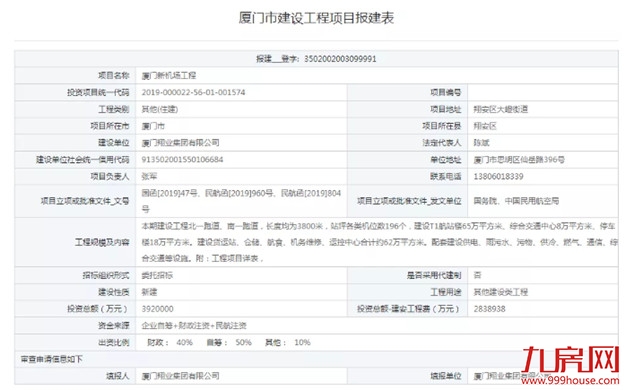Select the value '企业自筹+财政注资+民航注资'
Screen dimensions: 625x390
click(194, 326)
